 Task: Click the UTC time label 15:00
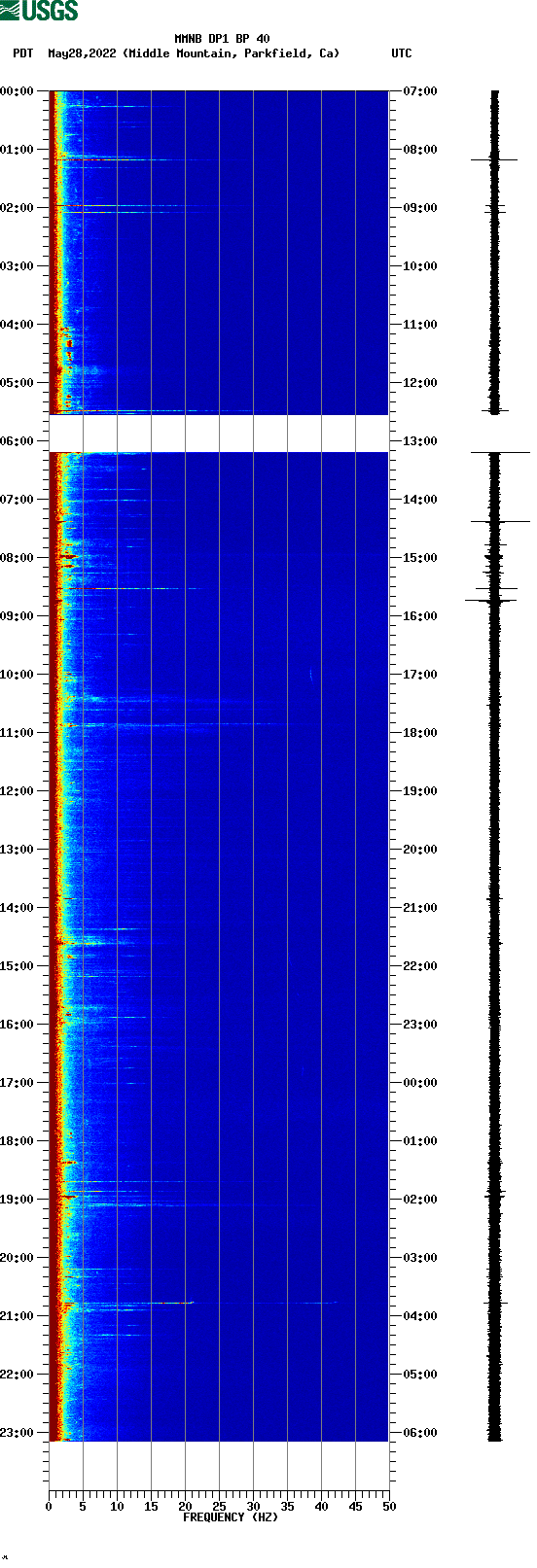pos(420,558)
